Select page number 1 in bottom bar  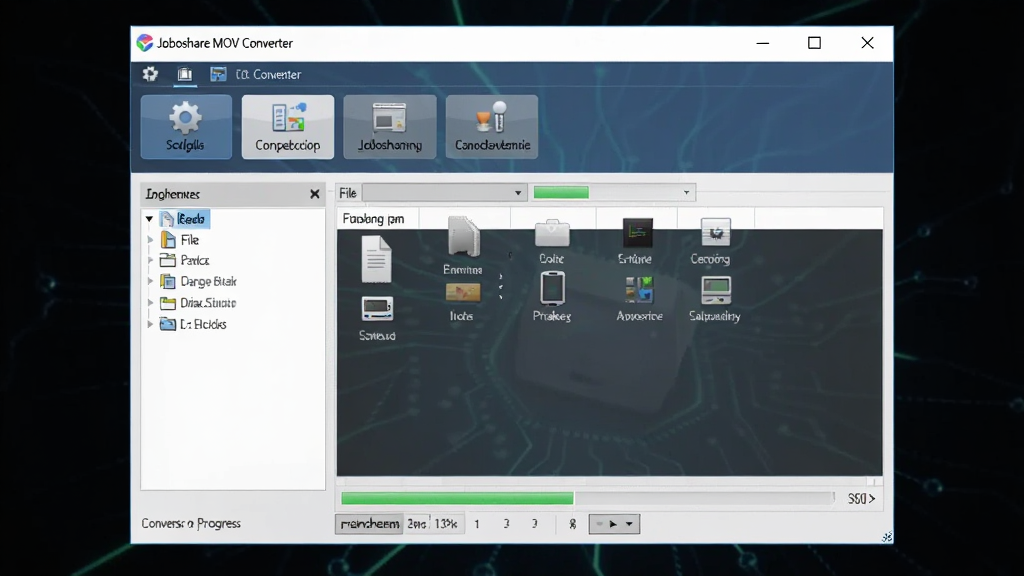coord(477,524)
